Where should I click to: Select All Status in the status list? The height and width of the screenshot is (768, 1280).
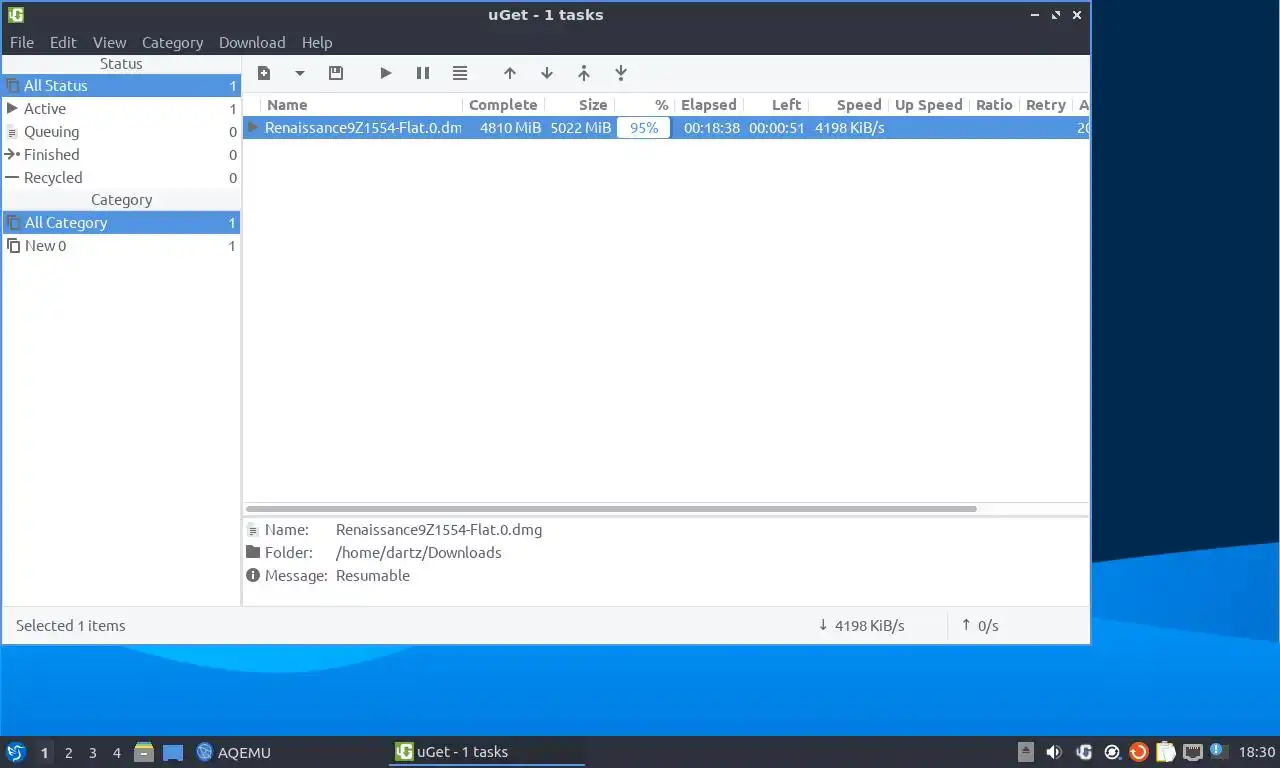click(121, 86)
